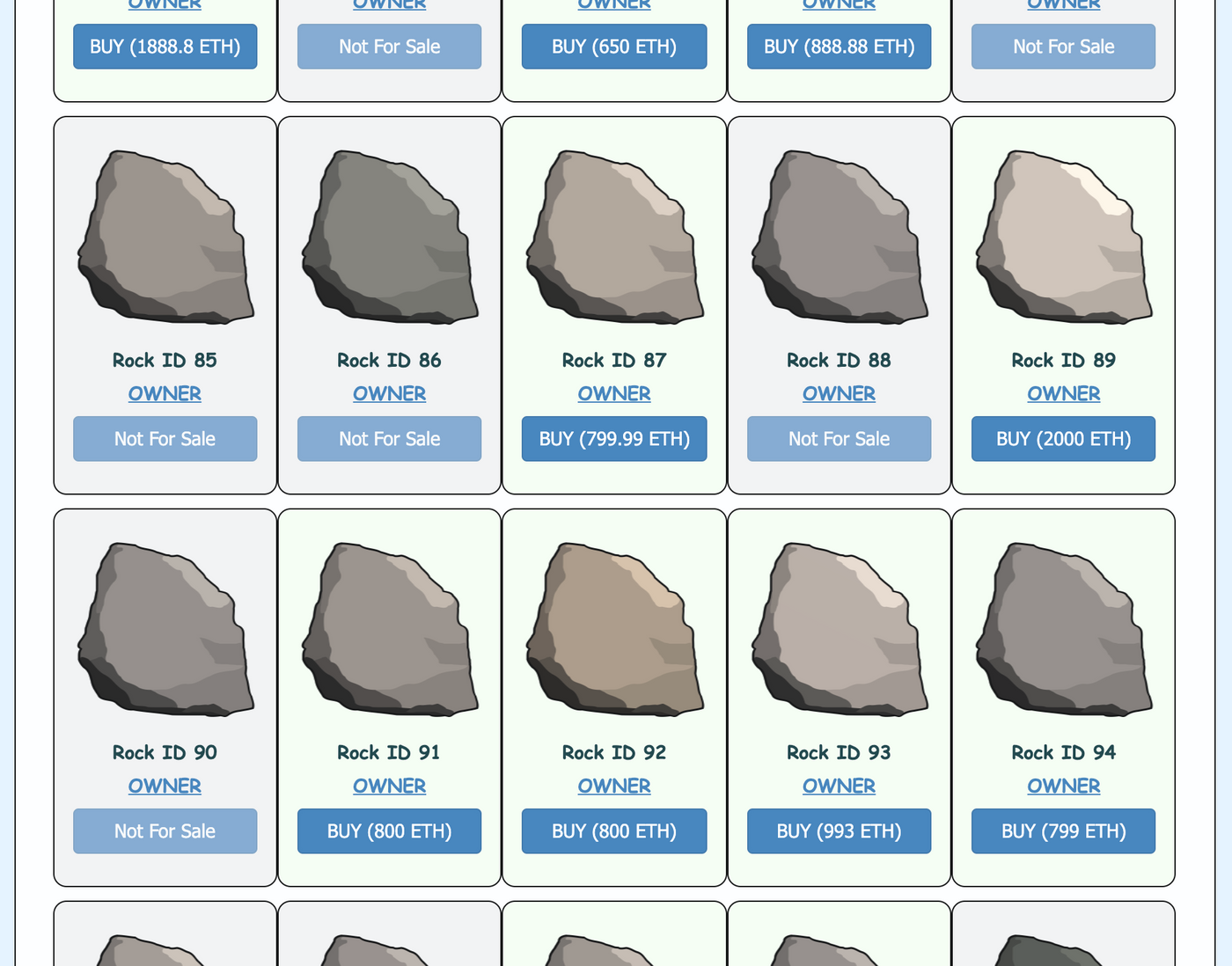Screen dimensions: 1232x966
Task: Open OWNER link of Rock ID 88
Action: coord(839,394)
